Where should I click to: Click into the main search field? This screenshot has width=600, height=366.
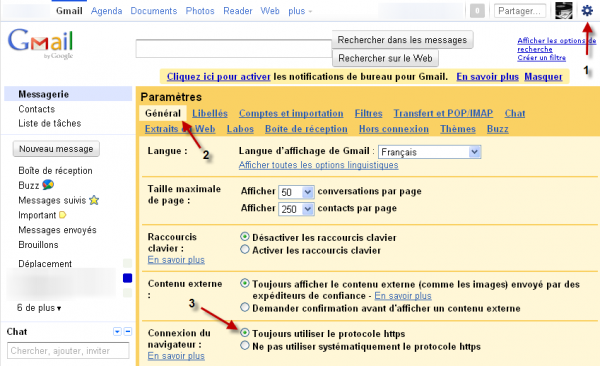pos(234,49)
